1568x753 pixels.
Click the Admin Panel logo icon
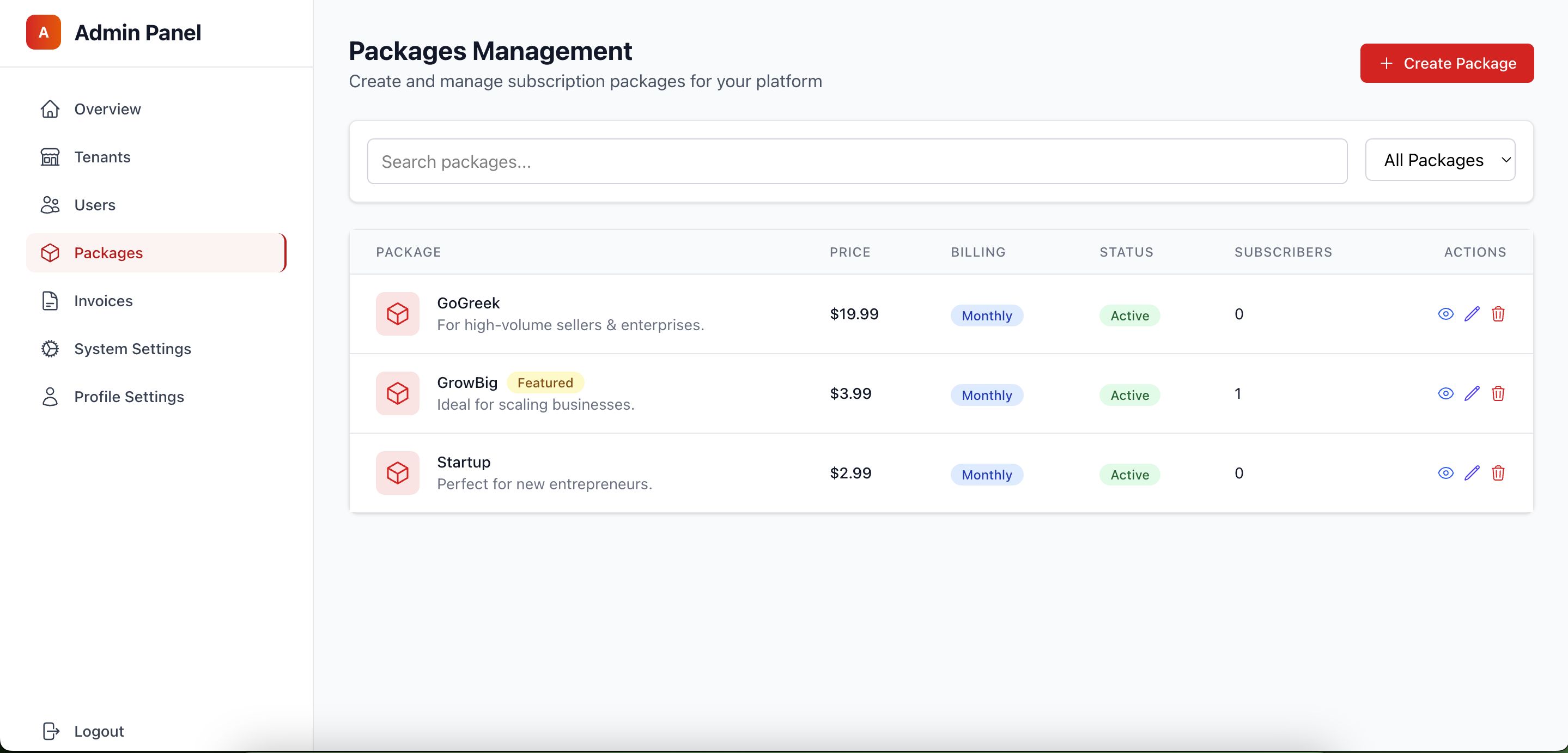pos(43,32)
